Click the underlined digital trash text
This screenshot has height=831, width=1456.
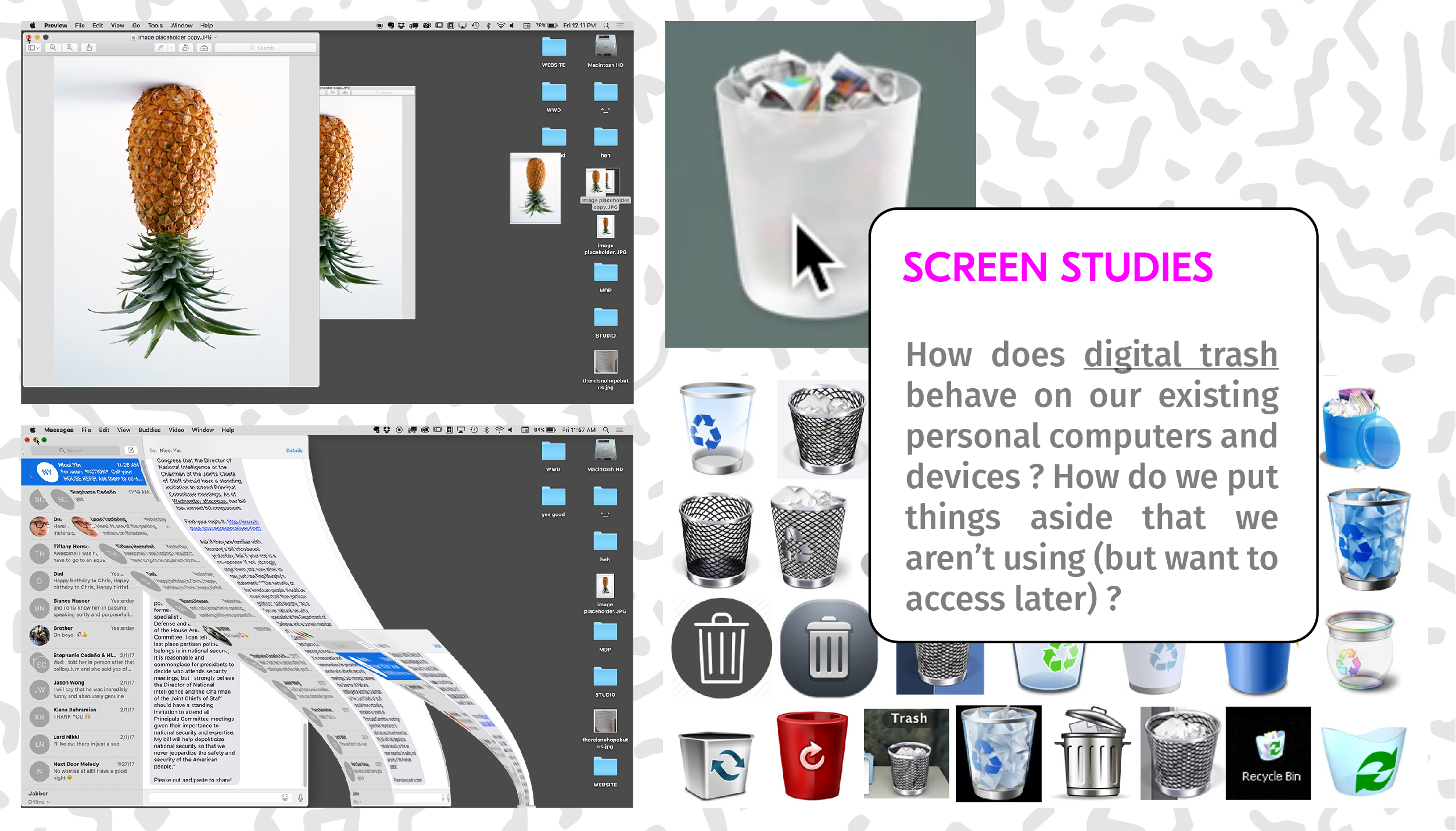(1181, 354)
